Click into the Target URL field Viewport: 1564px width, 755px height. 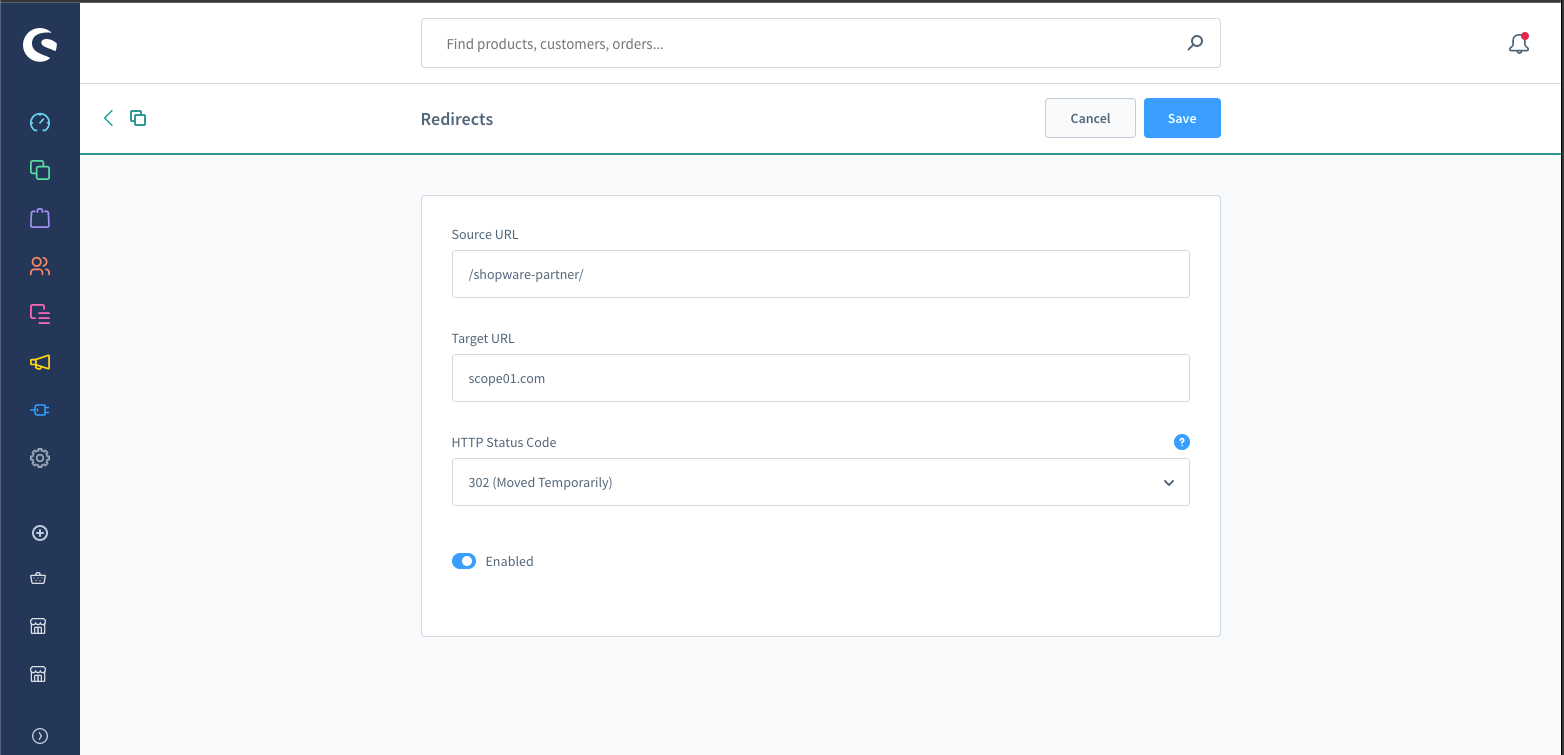point(821,378)
